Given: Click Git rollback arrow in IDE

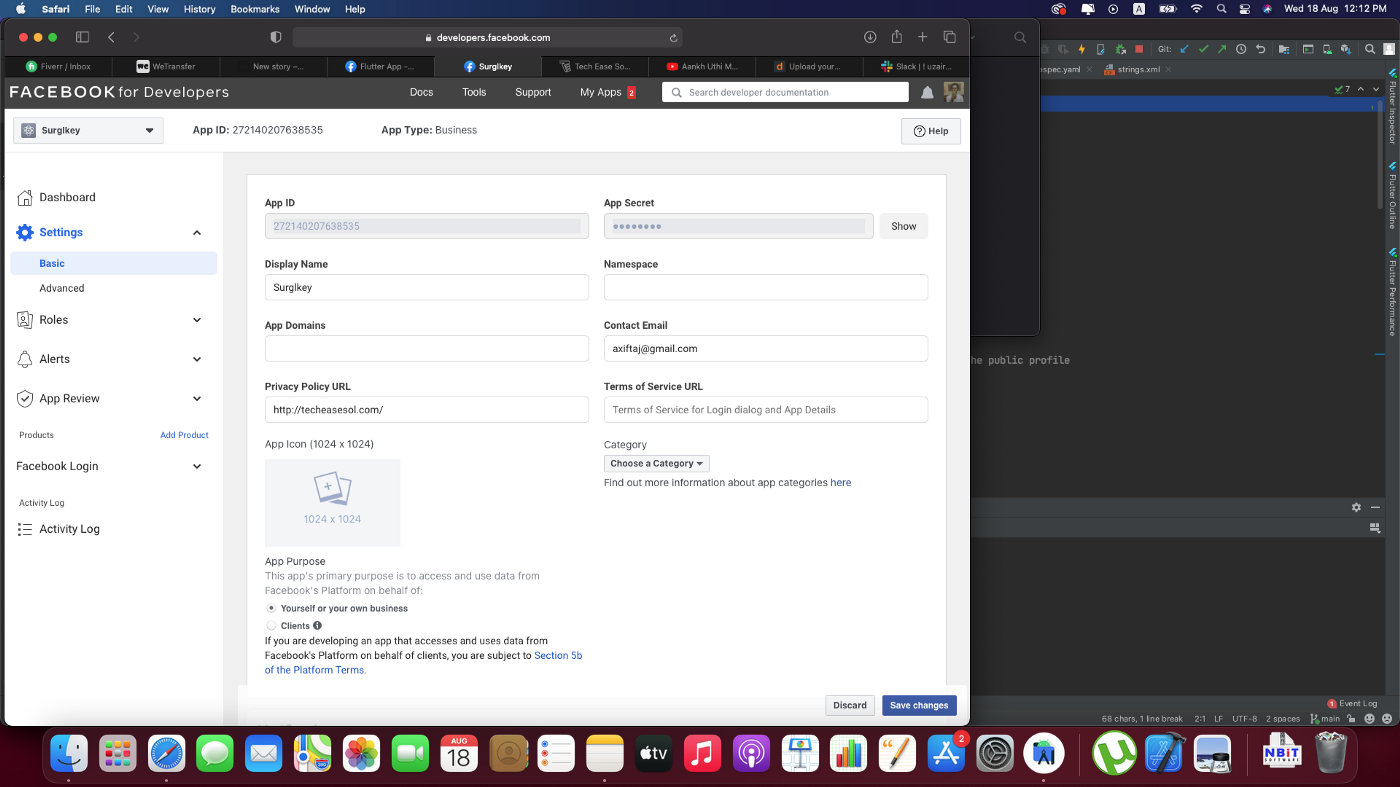Looking at the screenshot, I should coord(1260,49).
